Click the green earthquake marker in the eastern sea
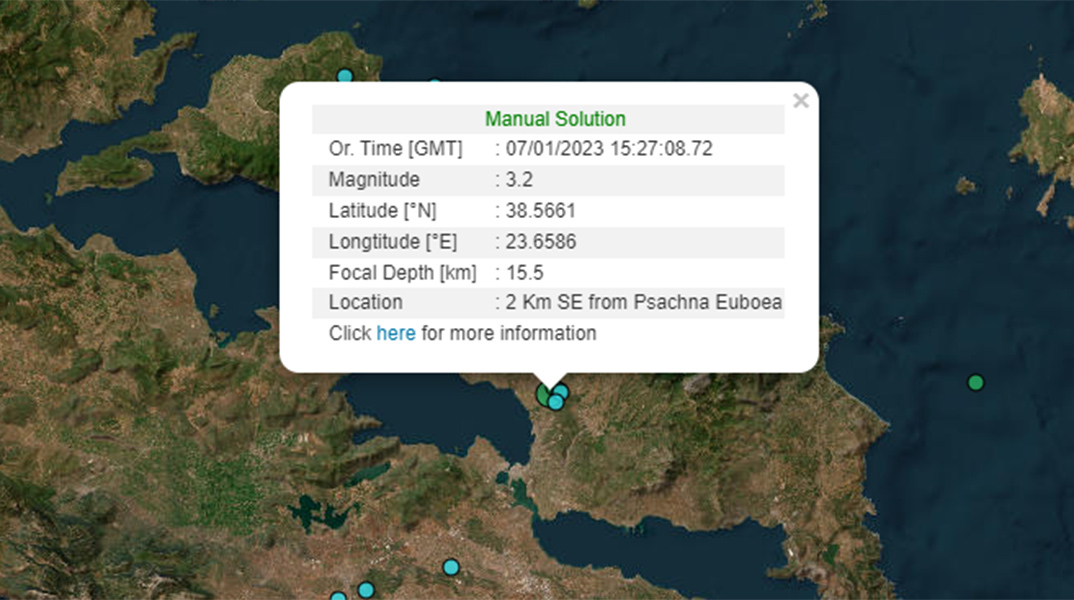 click(976, 382)
